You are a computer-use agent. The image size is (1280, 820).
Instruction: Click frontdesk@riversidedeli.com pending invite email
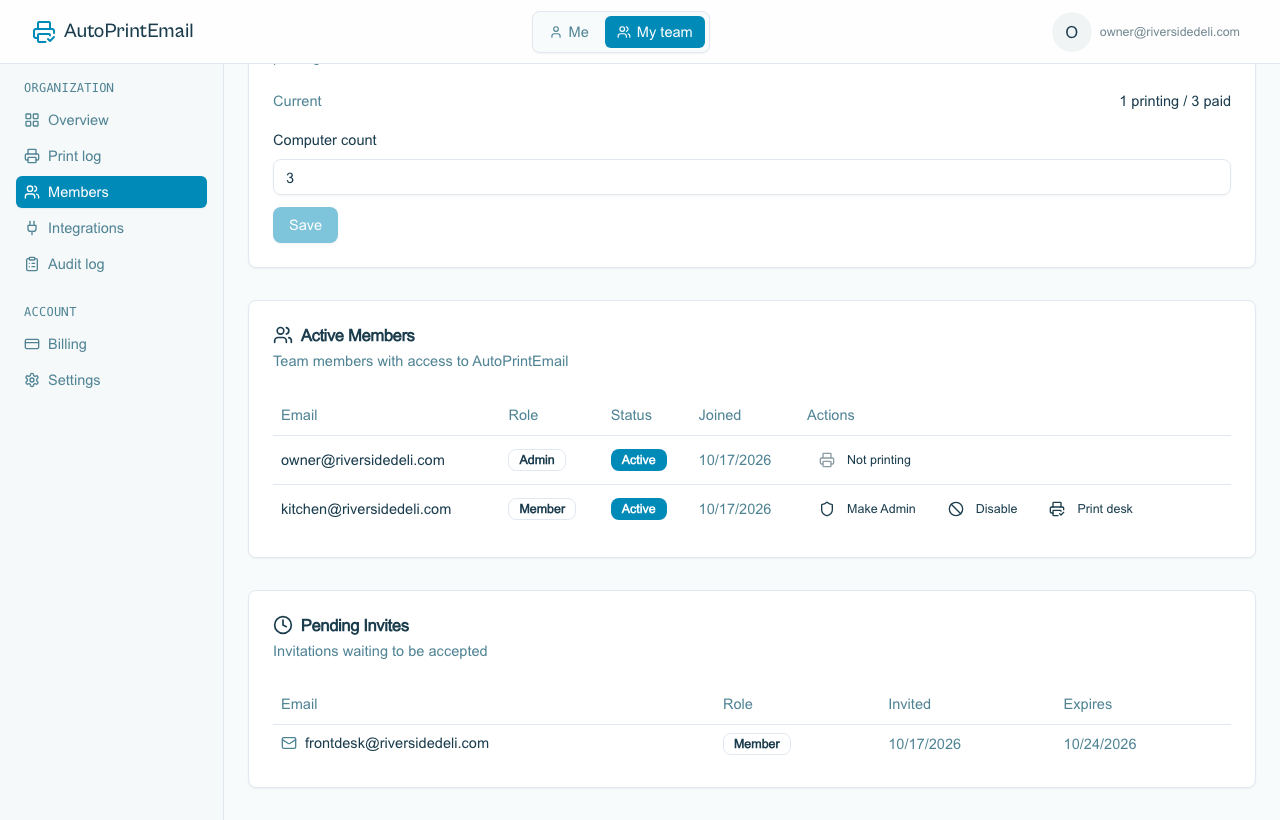tap(397, 743)
